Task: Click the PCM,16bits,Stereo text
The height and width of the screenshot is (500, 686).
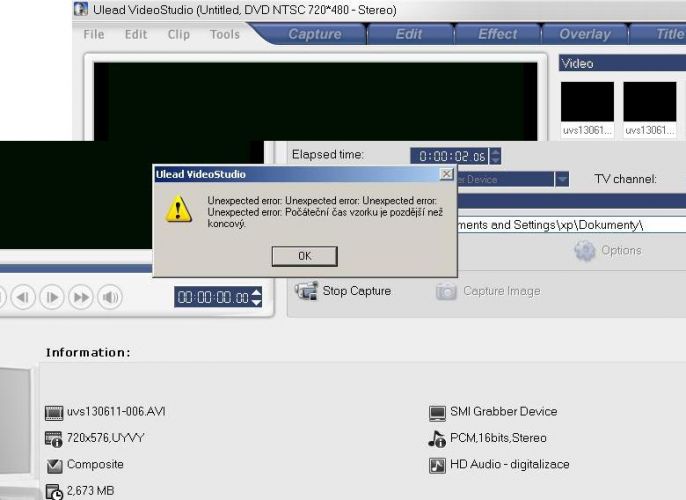Action: tap(498, 438)
